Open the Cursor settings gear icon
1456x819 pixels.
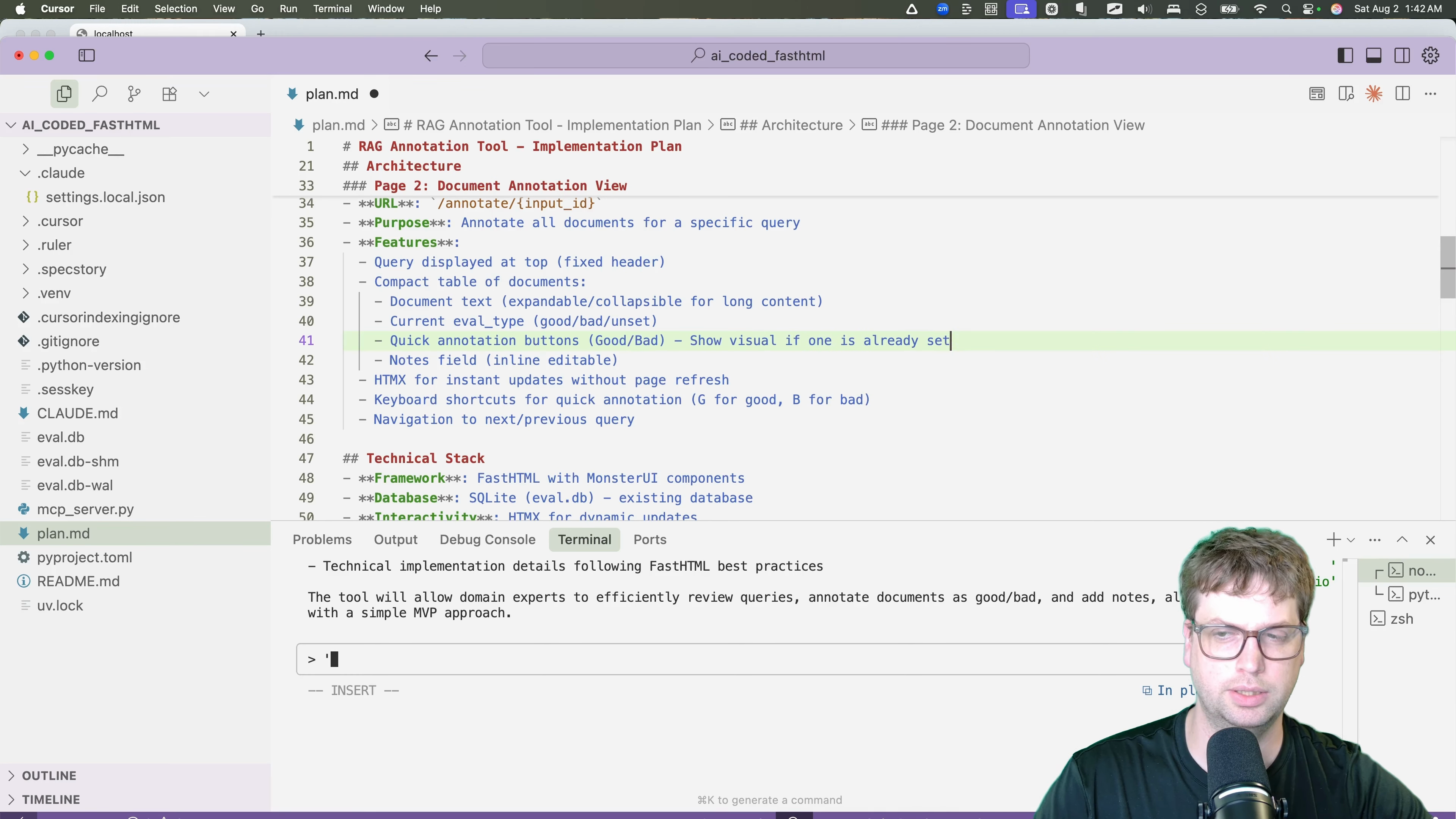[x=1431, y=55]
